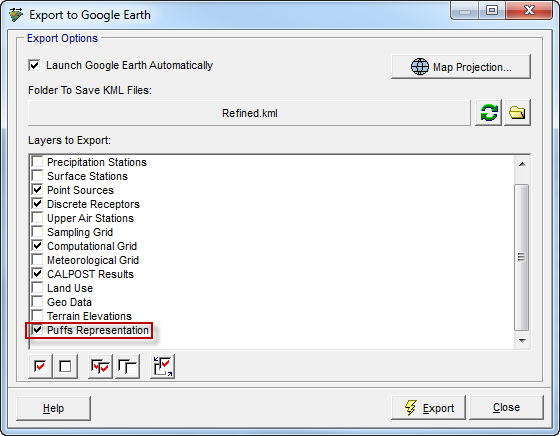This screenshot has height=436, width=560.
Task: Click the check selected items icon
Action: coord(100,366)
